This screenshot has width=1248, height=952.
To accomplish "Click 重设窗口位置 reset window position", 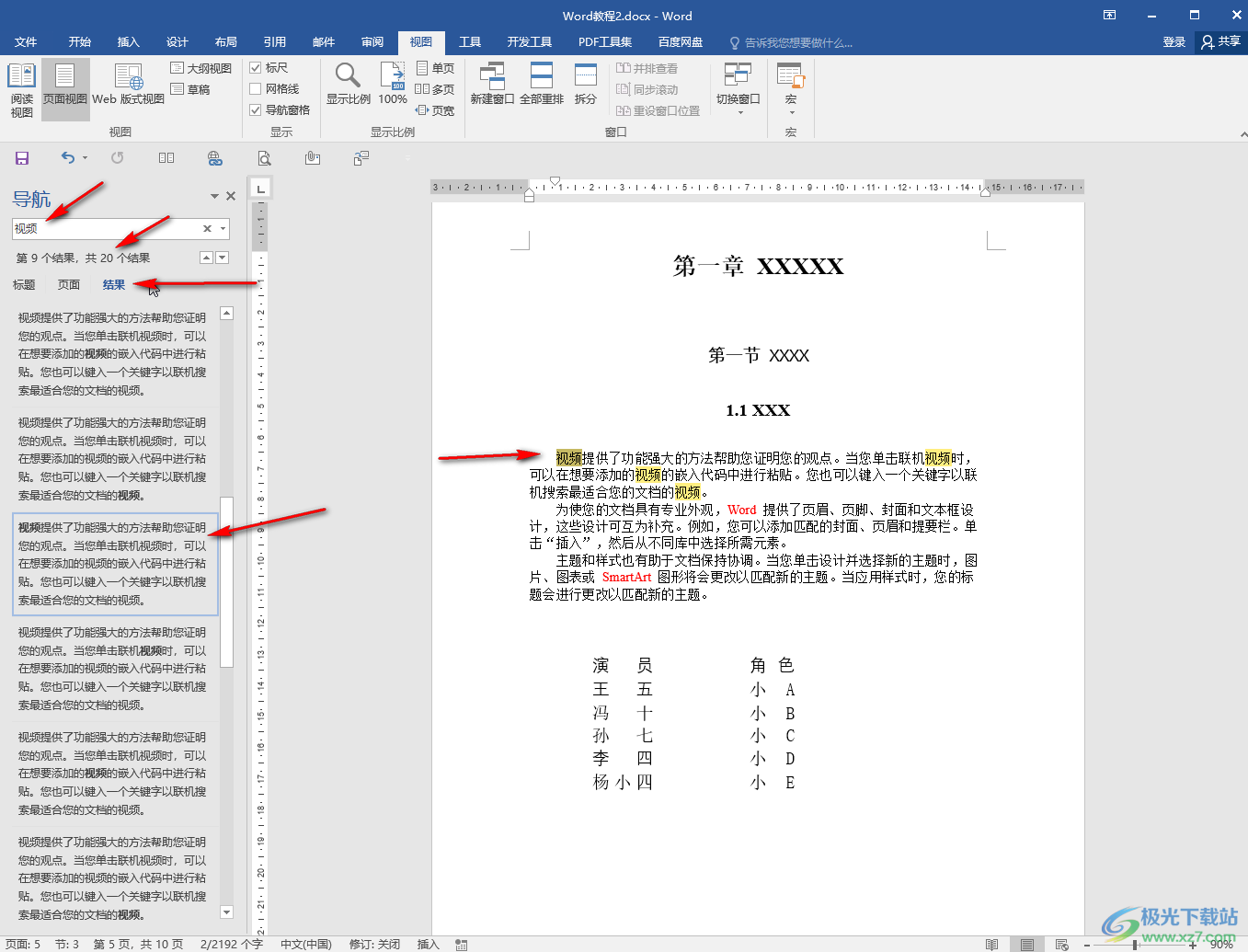I will coord(658,110).
